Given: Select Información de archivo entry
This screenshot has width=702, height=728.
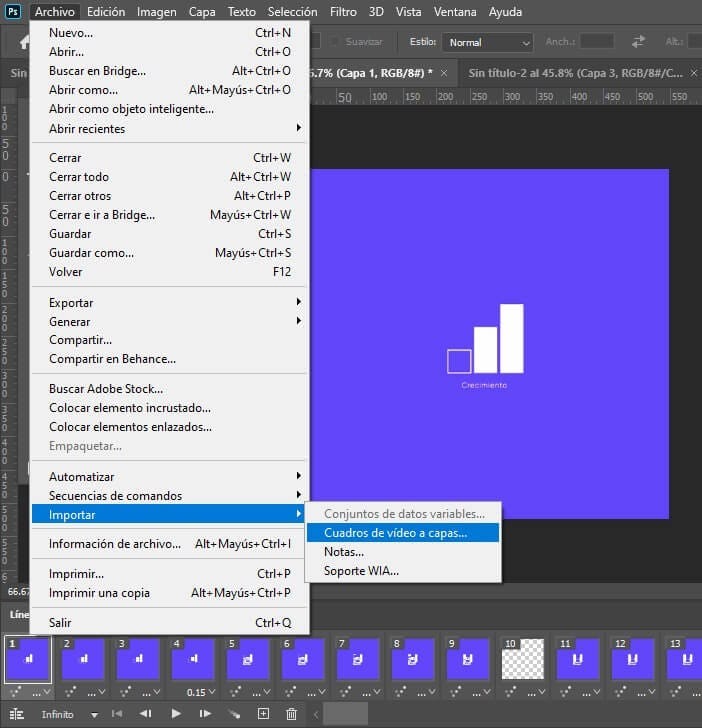Looking at the screenshot, I should pyautogui.click(x=170, y=544).
